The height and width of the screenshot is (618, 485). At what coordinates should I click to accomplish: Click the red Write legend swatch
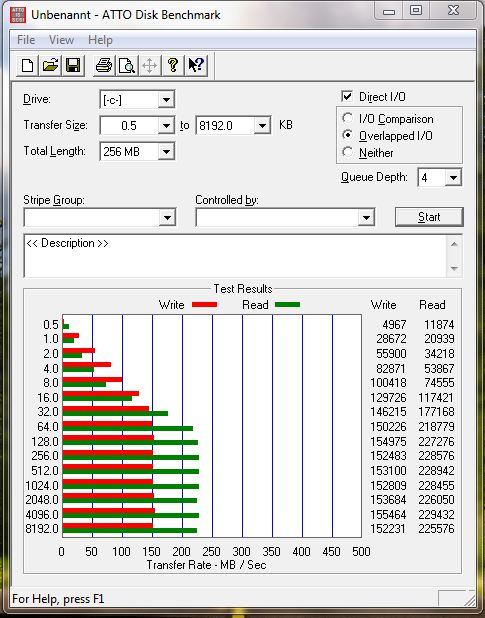tap(204, 304)
